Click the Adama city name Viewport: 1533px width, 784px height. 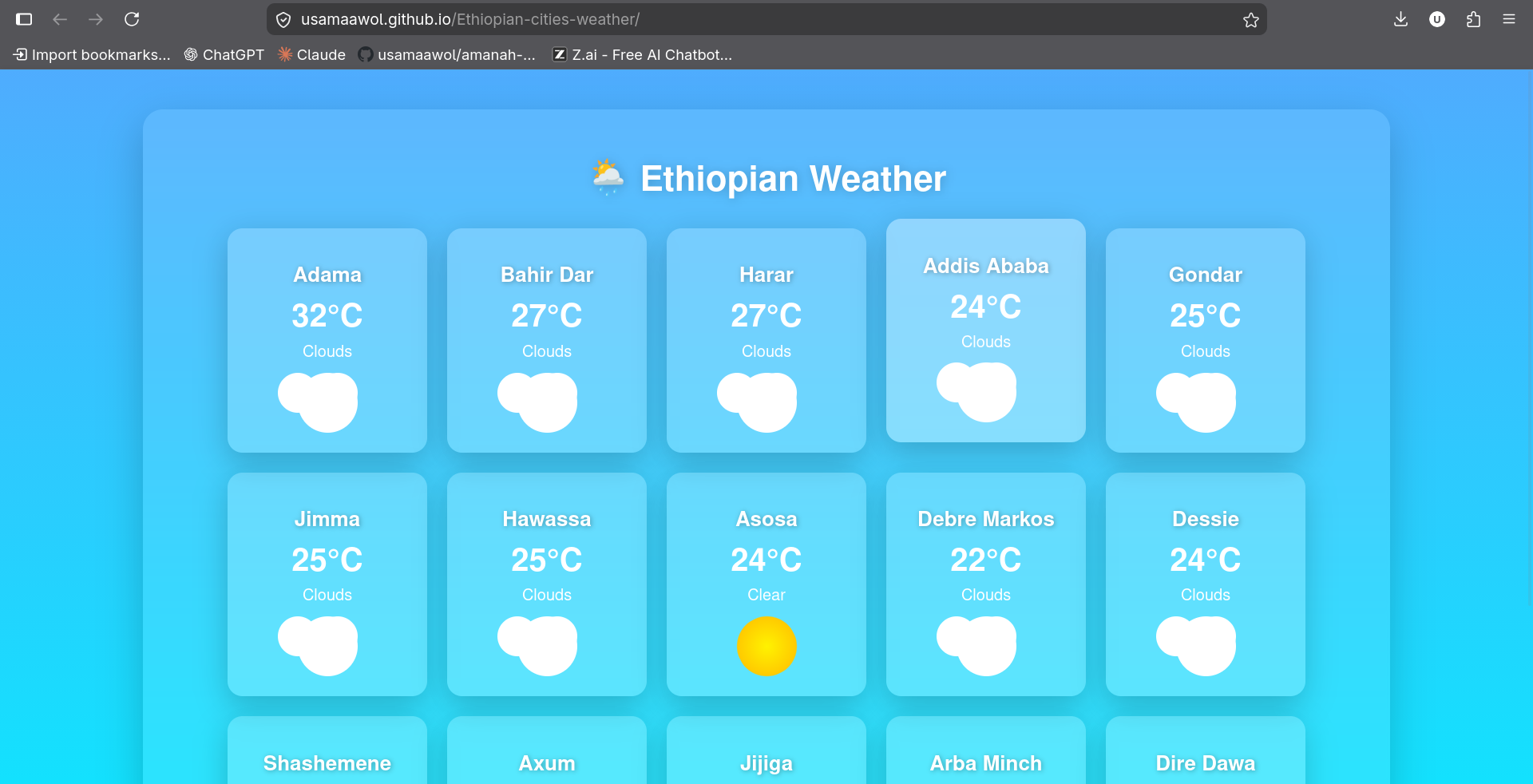(327, 275)
